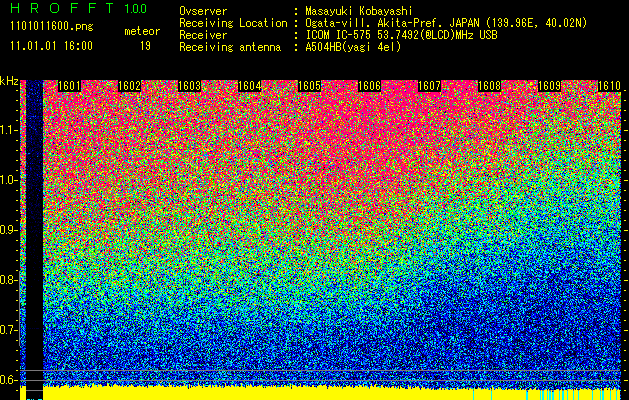
Task: Click the 1.1 frequency axis label
Action: pos(9,131)
